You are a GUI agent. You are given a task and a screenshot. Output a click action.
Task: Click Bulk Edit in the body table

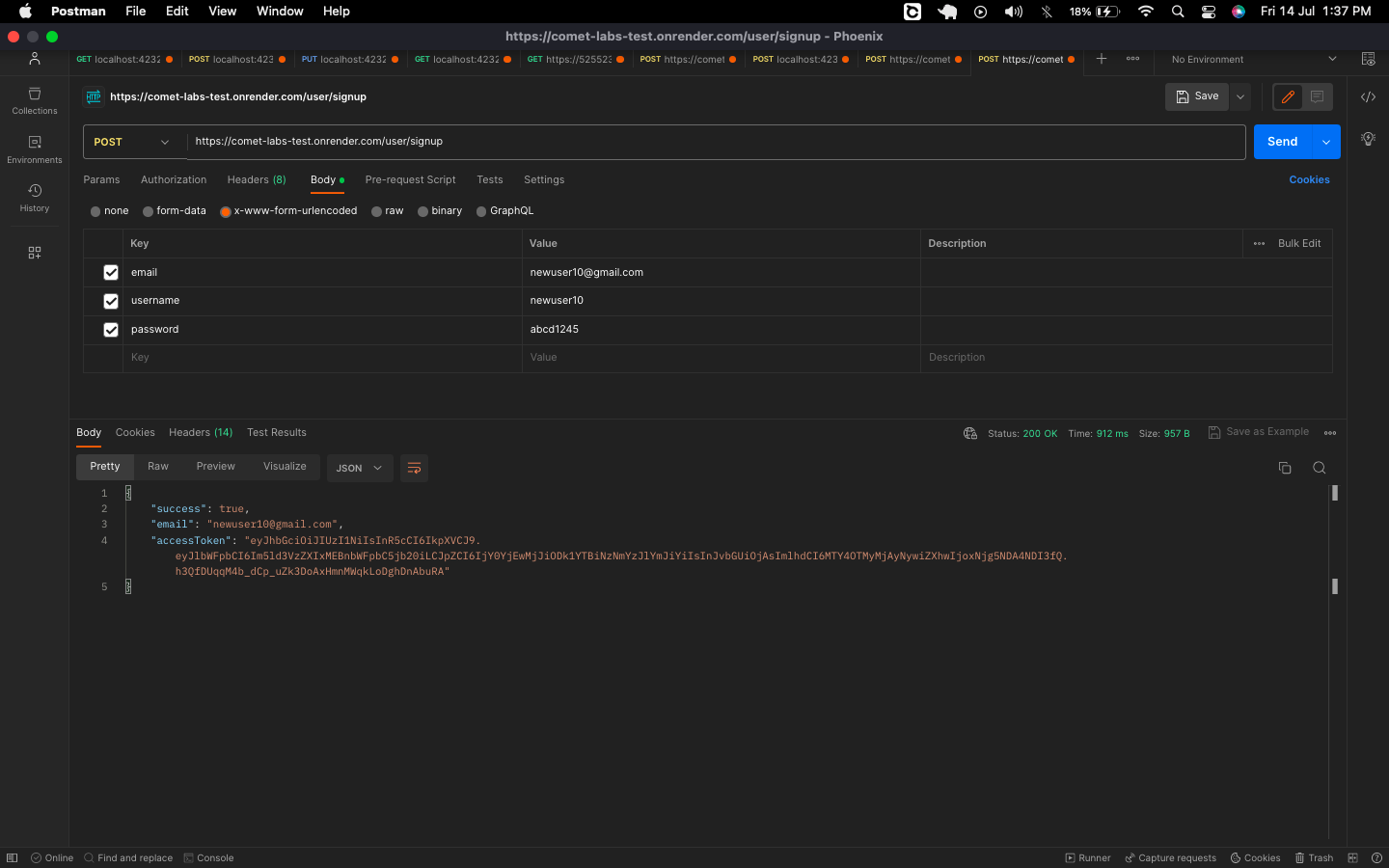coord(1299,244)
